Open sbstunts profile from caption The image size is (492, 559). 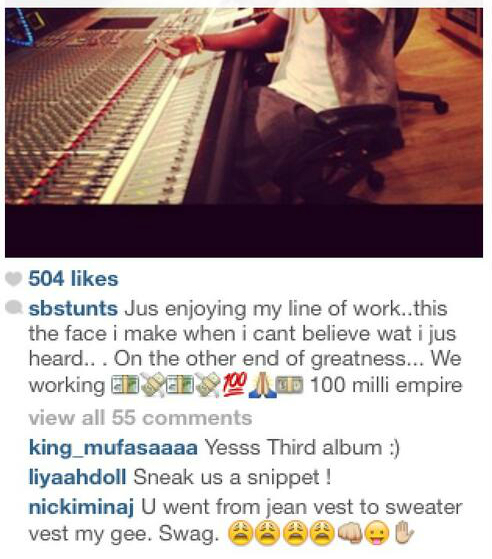coord(73,308)
